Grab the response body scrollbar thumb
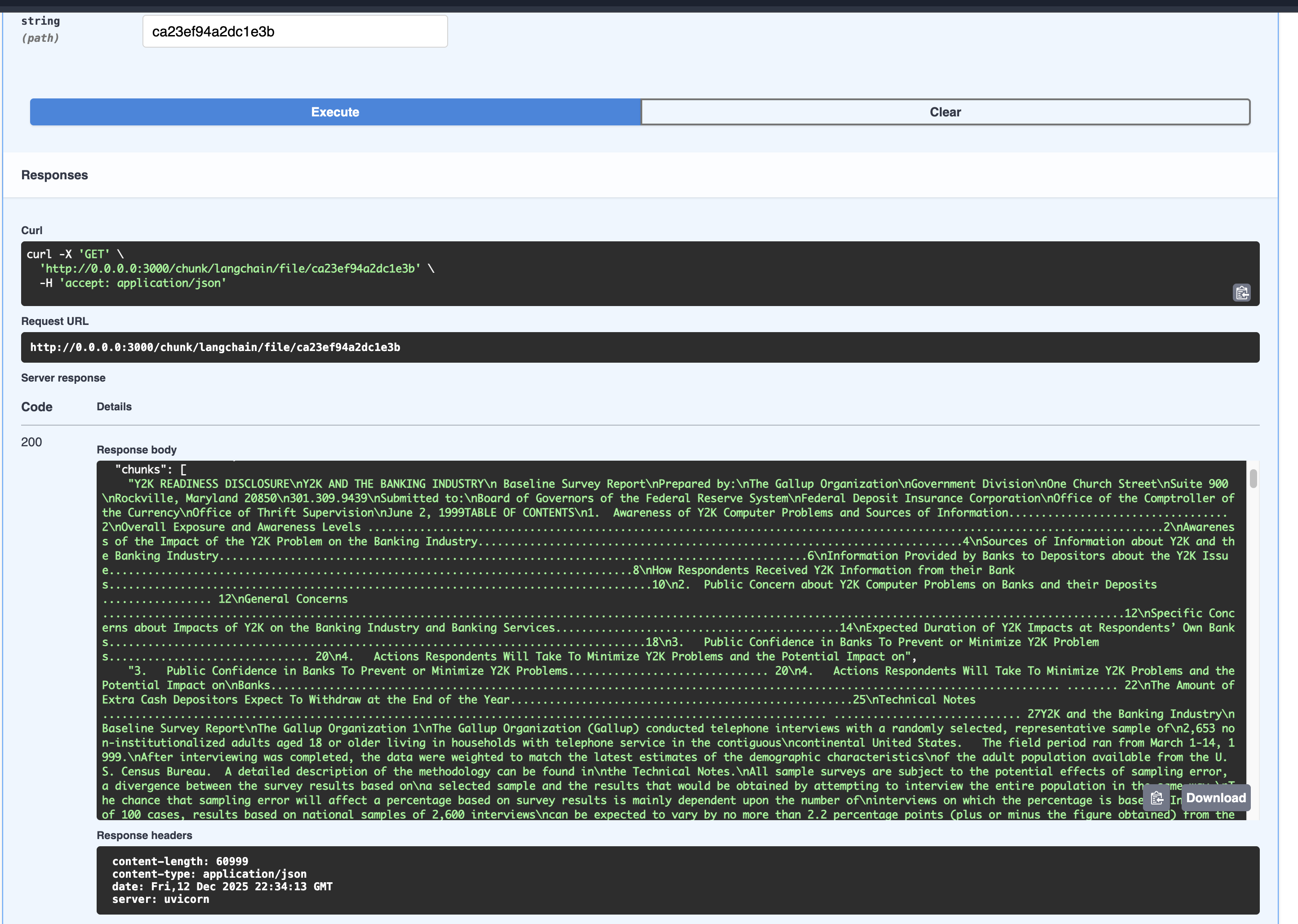This screenshot has height=924, width=1298. [1253, 479]
